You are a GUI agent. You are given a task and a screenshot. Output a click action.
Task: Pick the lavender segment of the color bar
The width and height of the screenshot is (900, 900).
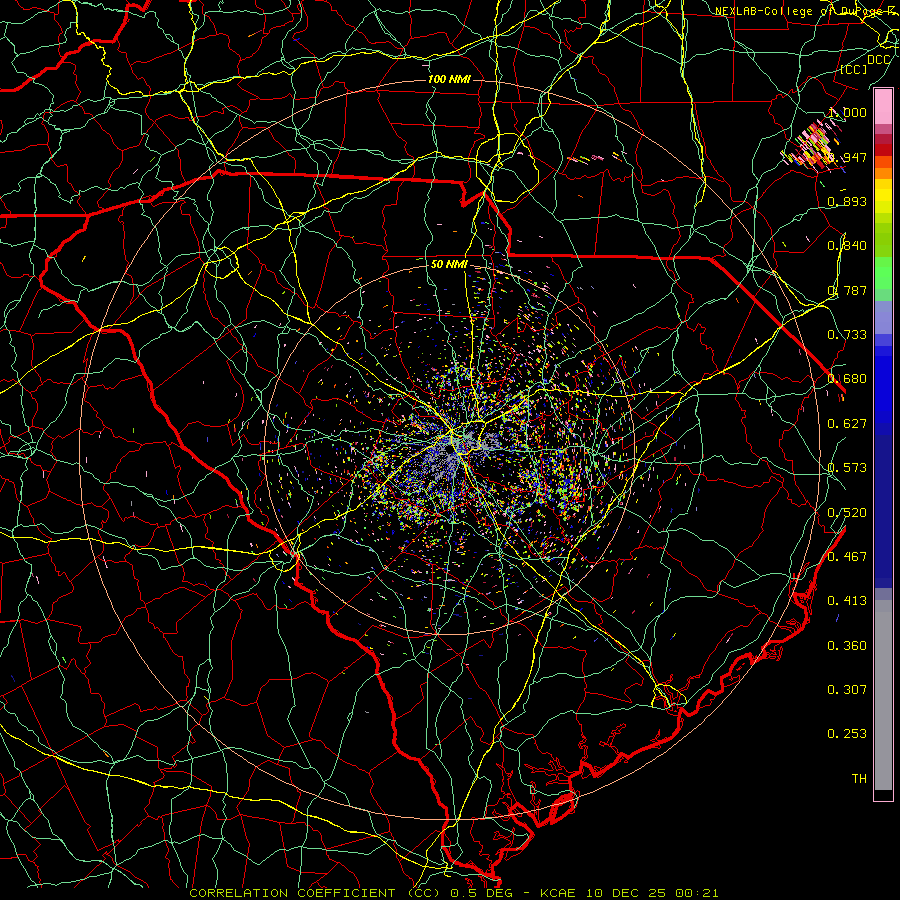tap(883, 317)
